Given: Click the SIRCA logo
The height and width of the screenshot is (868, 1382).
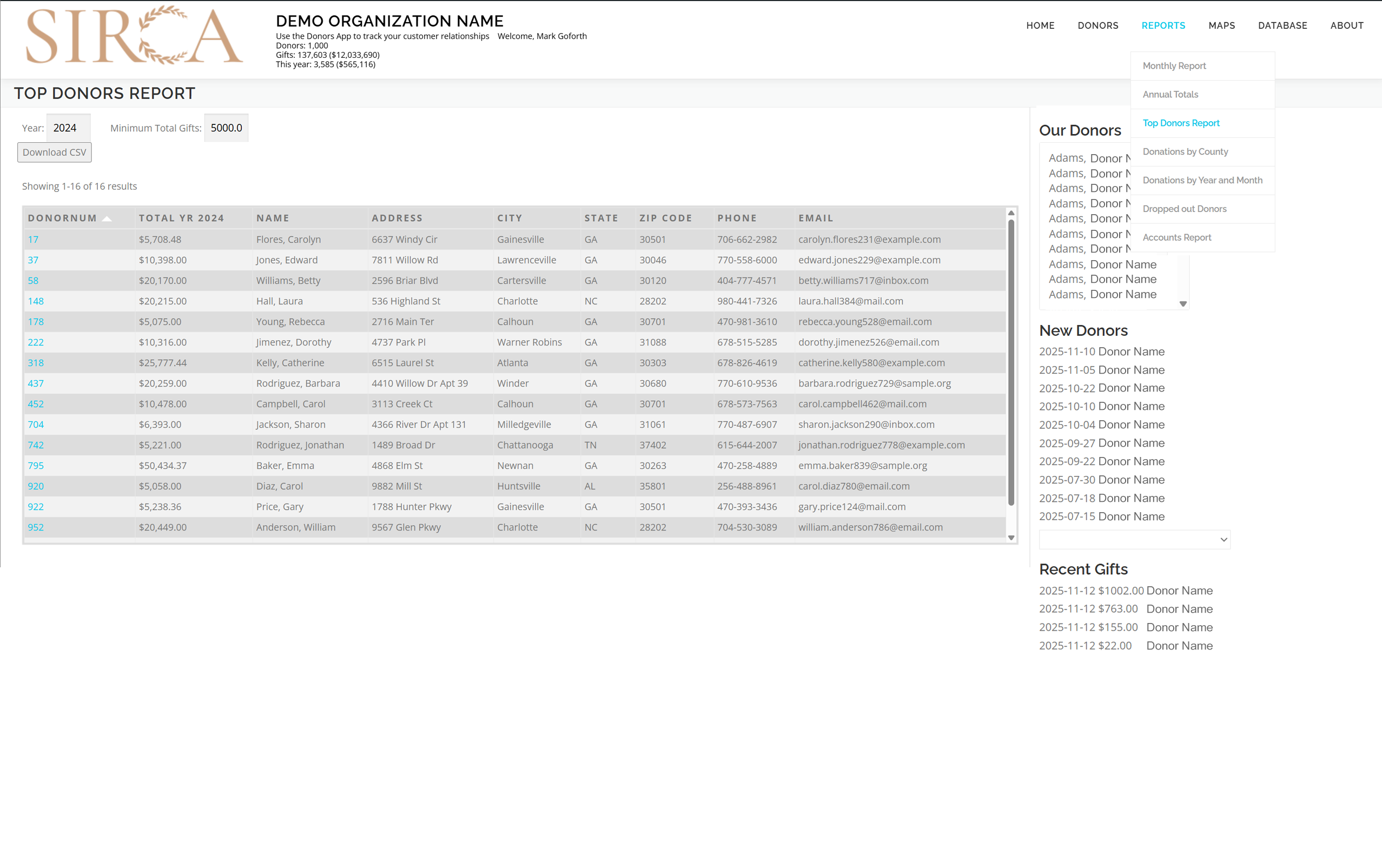Looking at the screenshot, I should (134, 36).
